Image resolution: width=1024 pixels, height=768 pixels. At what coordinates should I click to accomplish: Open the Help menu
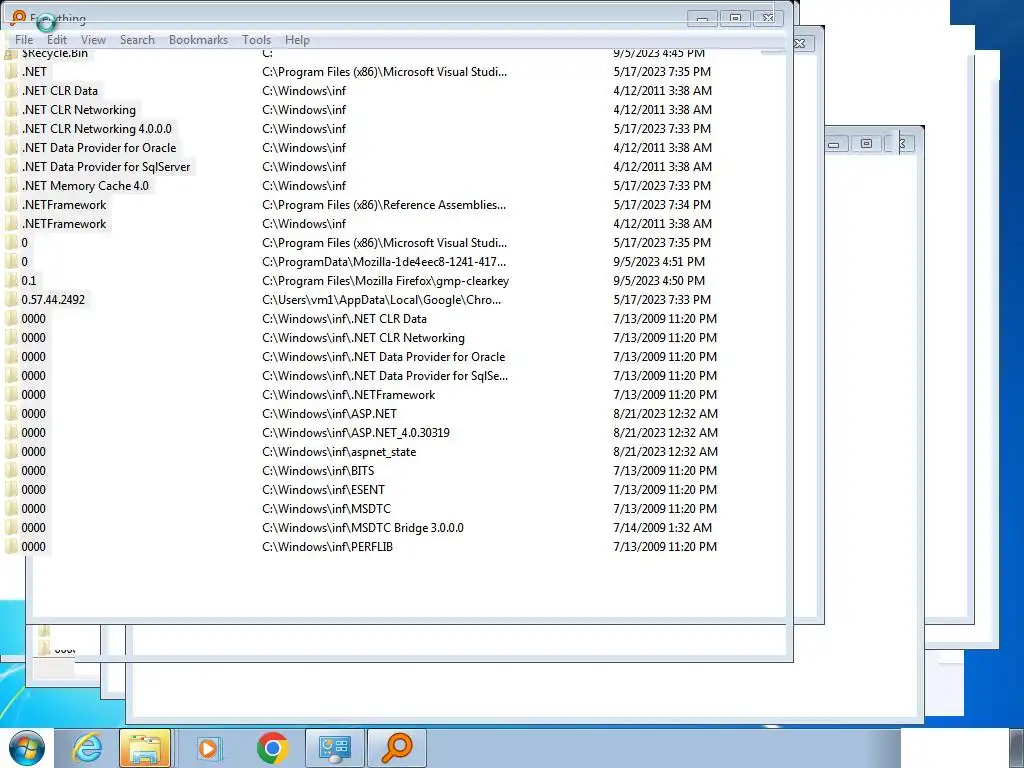297,40
